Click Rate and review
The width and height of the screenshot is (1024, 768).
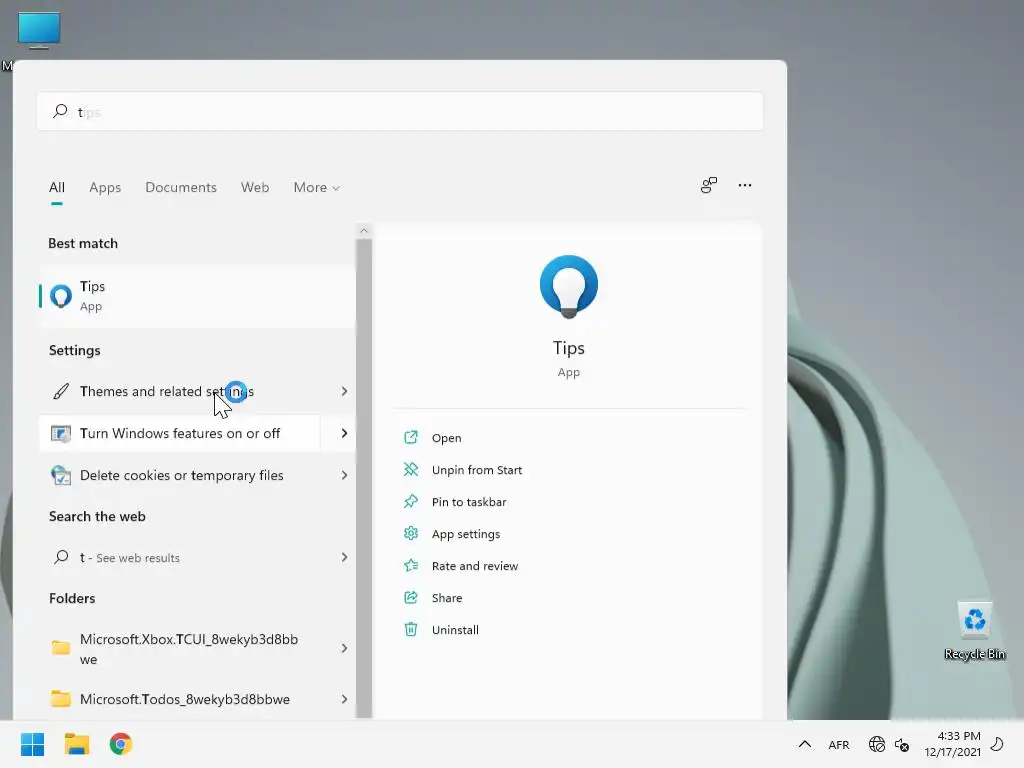click(x=475, y=566)
